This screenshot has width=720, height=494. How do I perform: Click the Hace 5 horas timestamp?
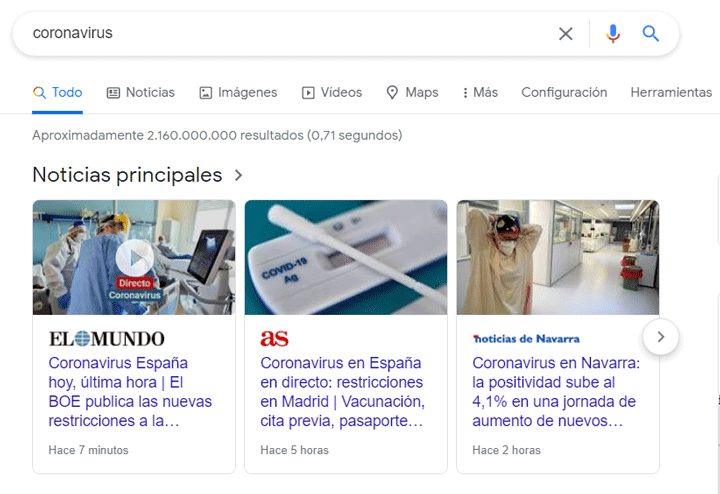pos(294,450)
